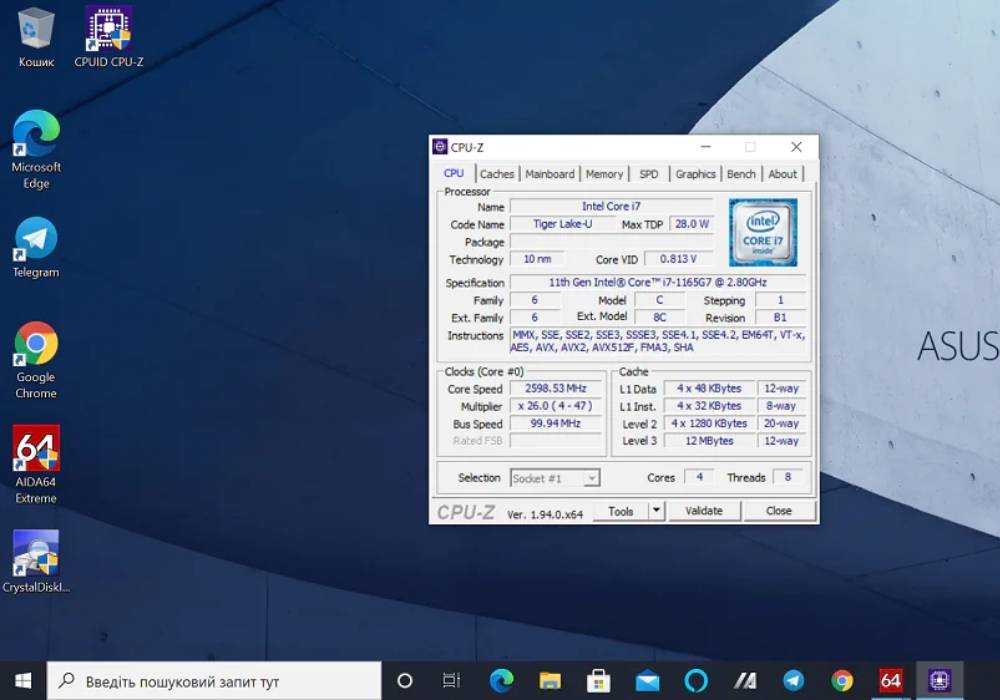This screenshot has width=1000, height=700.
Task: Click the 8-way L1 Inst associativity value
Action: coord(781,406)
